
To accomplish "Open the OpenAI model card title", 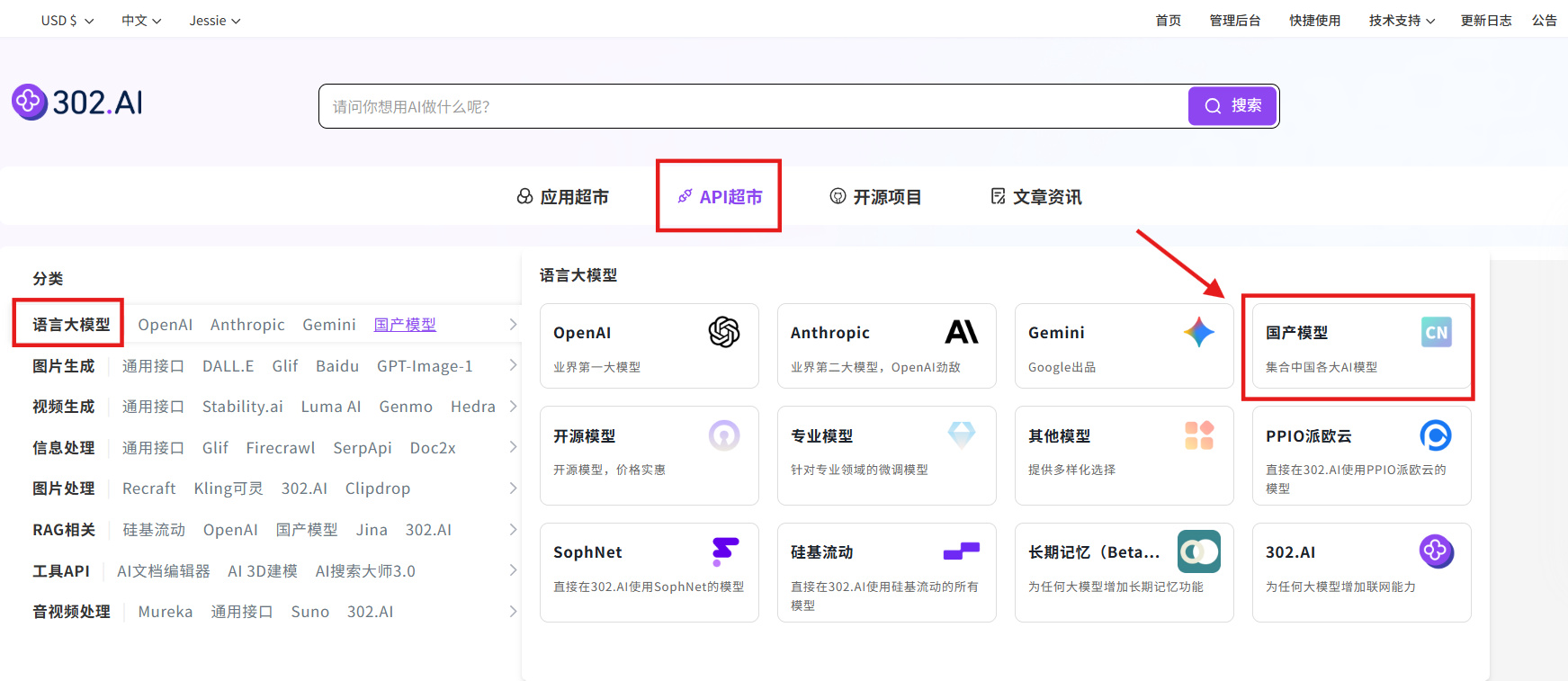I will [582, 333].
